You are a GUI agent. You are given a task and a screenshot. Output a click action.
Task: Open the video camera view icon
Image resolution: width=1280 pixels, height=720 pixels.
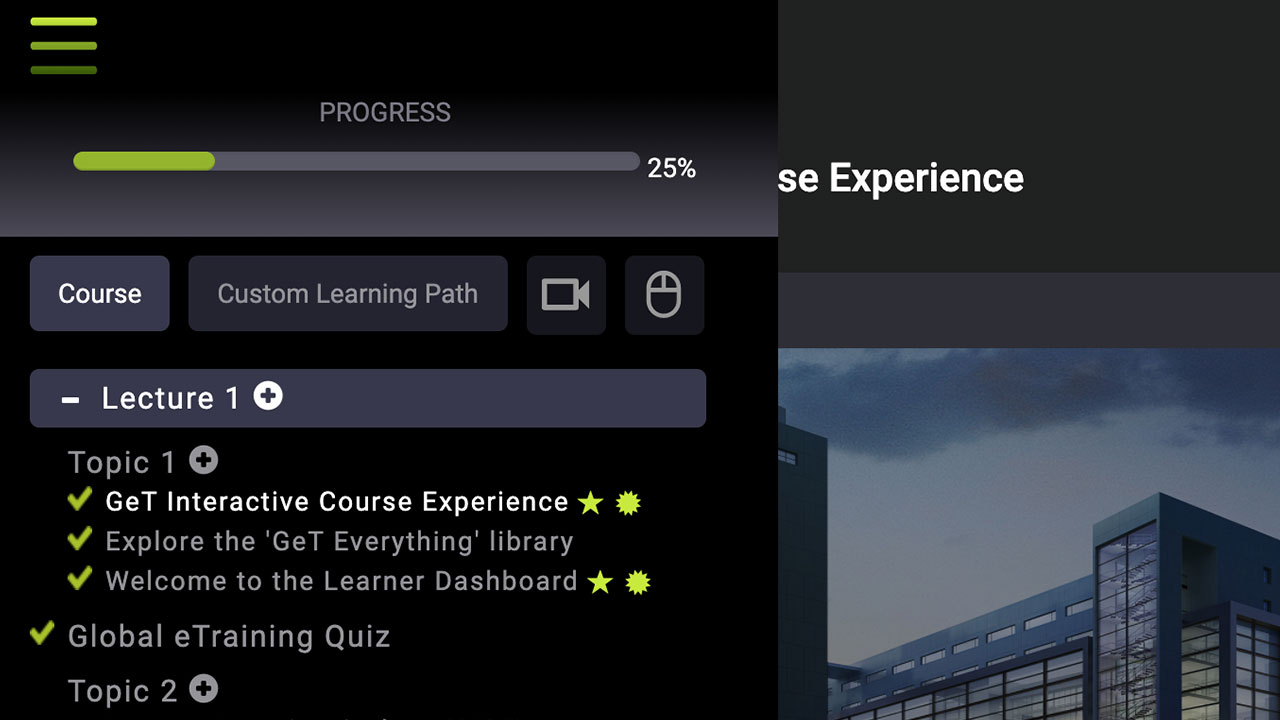click(566, 295)
